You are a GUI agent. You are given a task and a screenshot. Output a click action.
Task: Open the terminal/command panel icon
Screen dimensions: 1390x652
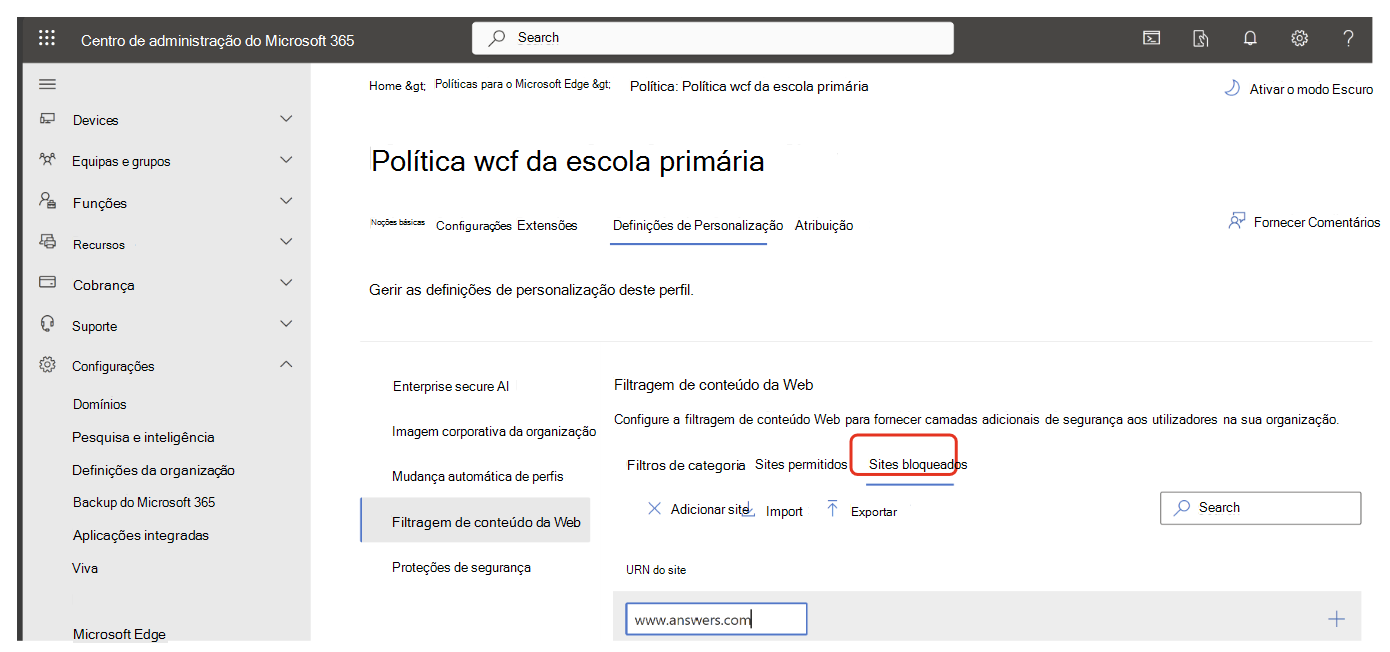[x=1151, y=37]
